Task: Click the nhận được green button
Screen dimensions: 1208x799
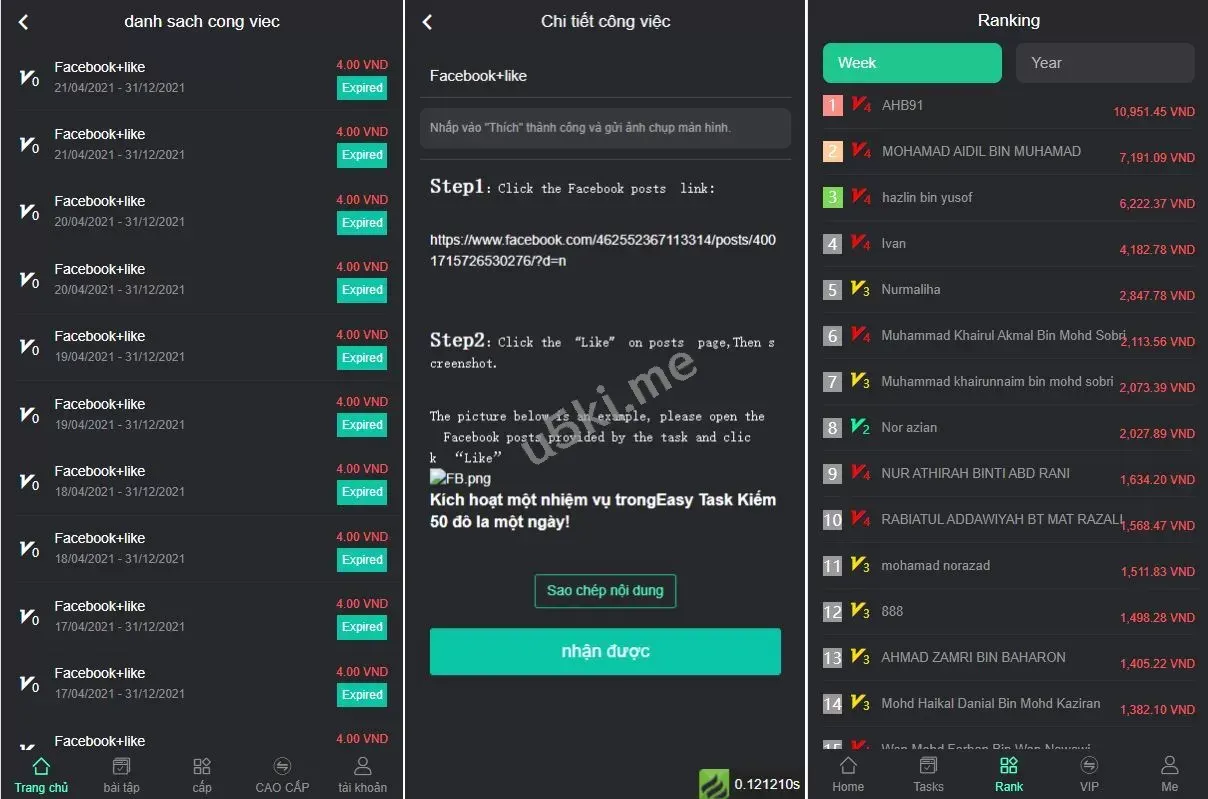Action: 605,652
